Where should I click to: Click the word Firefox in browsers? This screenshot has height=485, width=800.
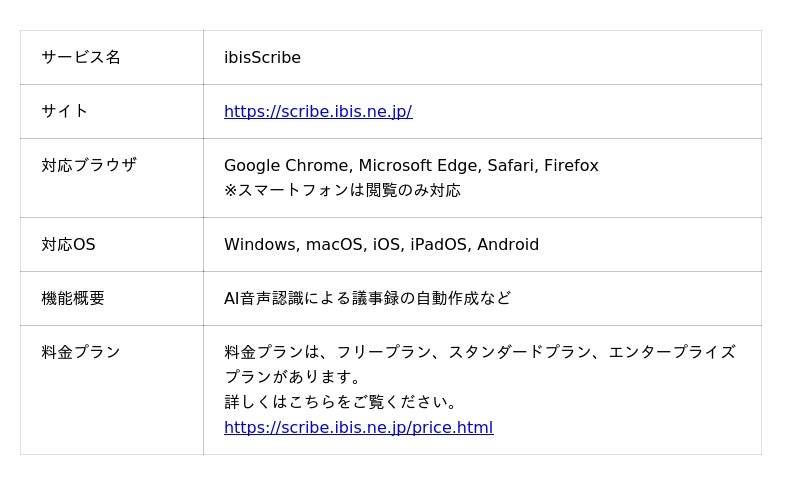tap(571, 165)
